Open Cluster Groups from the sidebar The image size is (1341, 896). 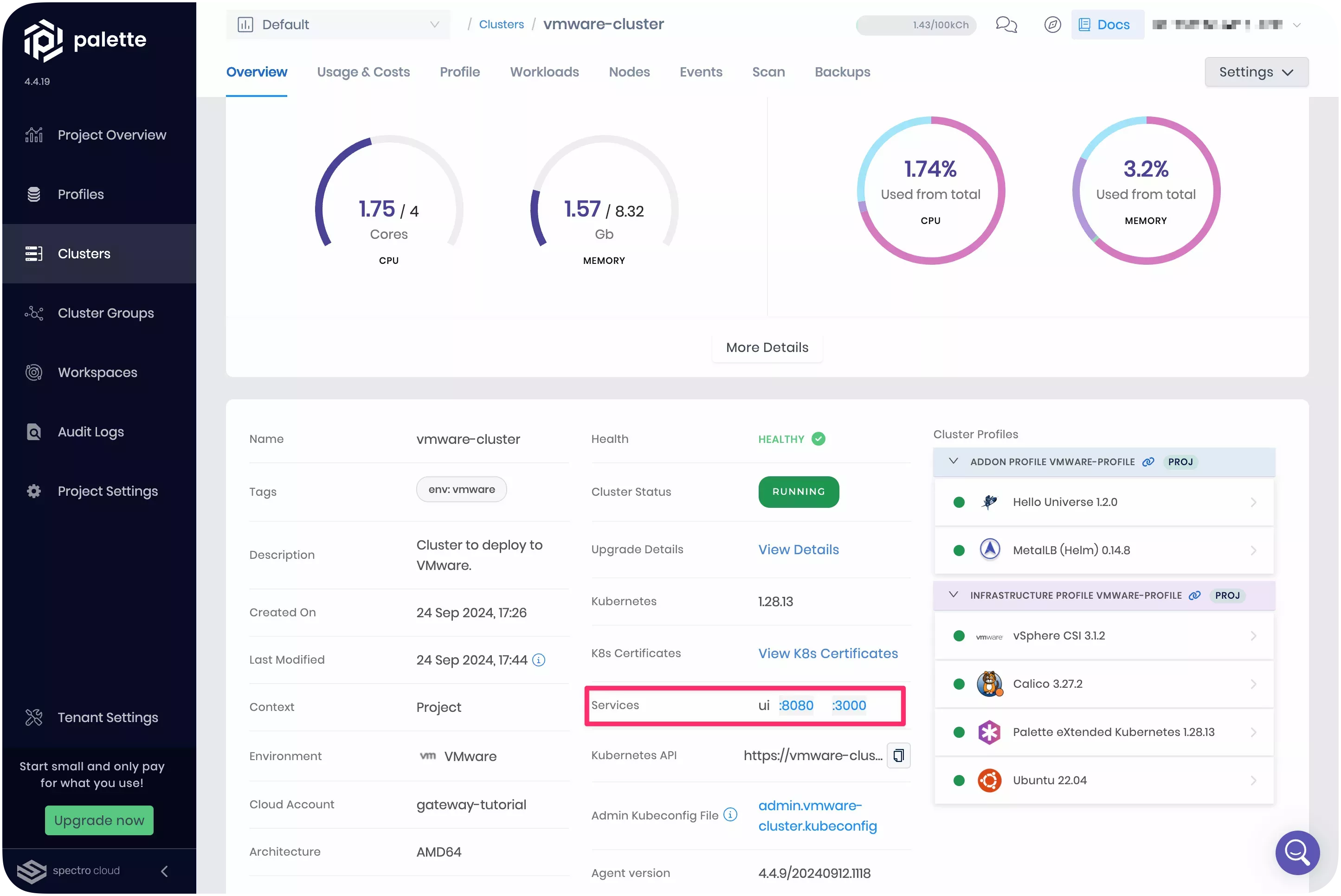tap(106, 313)
